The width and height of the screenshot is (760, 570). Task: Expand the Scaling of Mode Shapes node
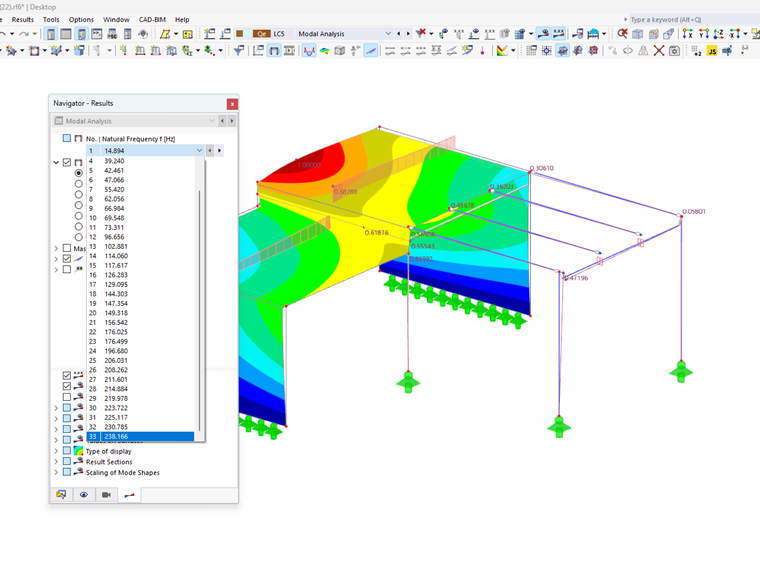[x=56, y=472]
